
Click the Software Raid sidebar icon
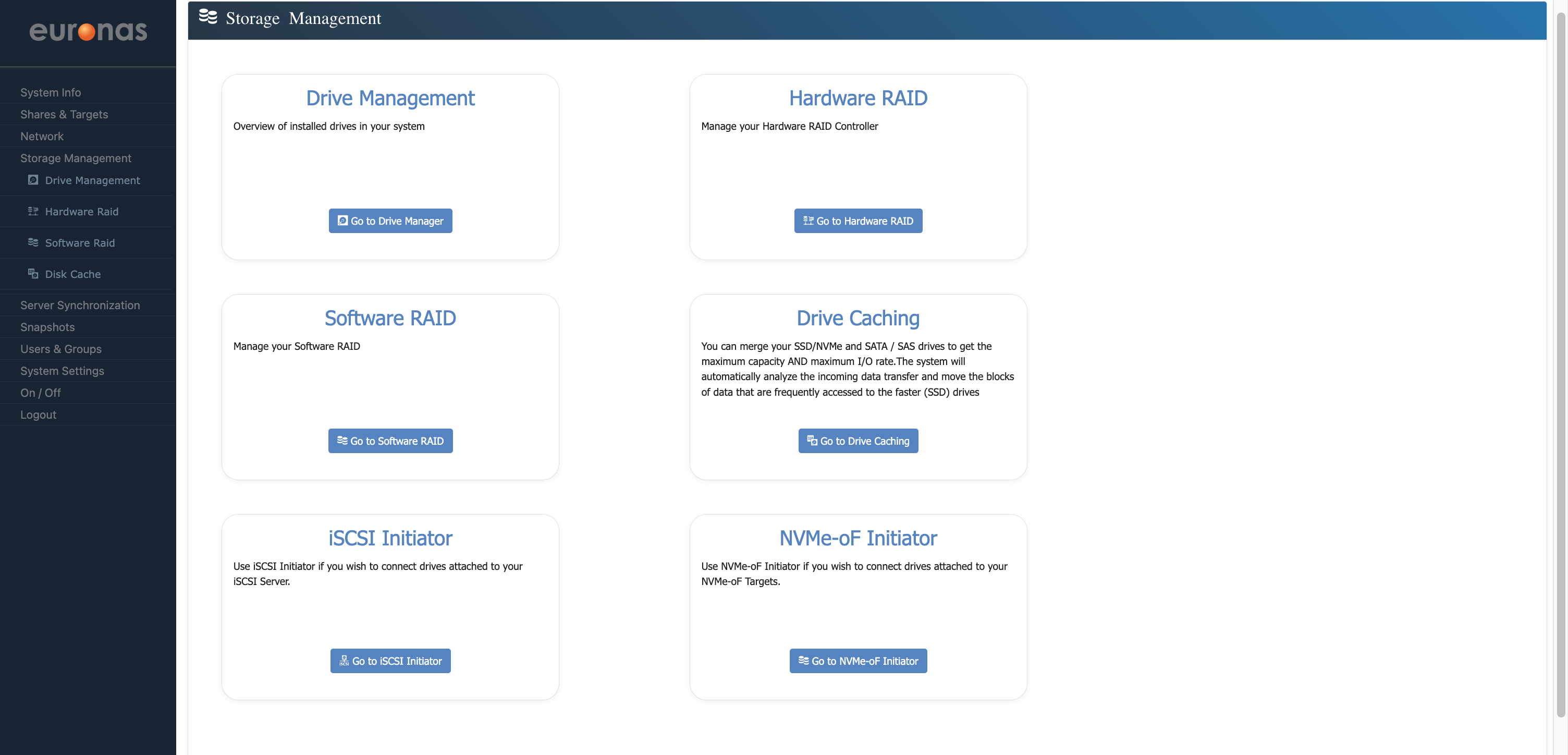pos(33,242)
